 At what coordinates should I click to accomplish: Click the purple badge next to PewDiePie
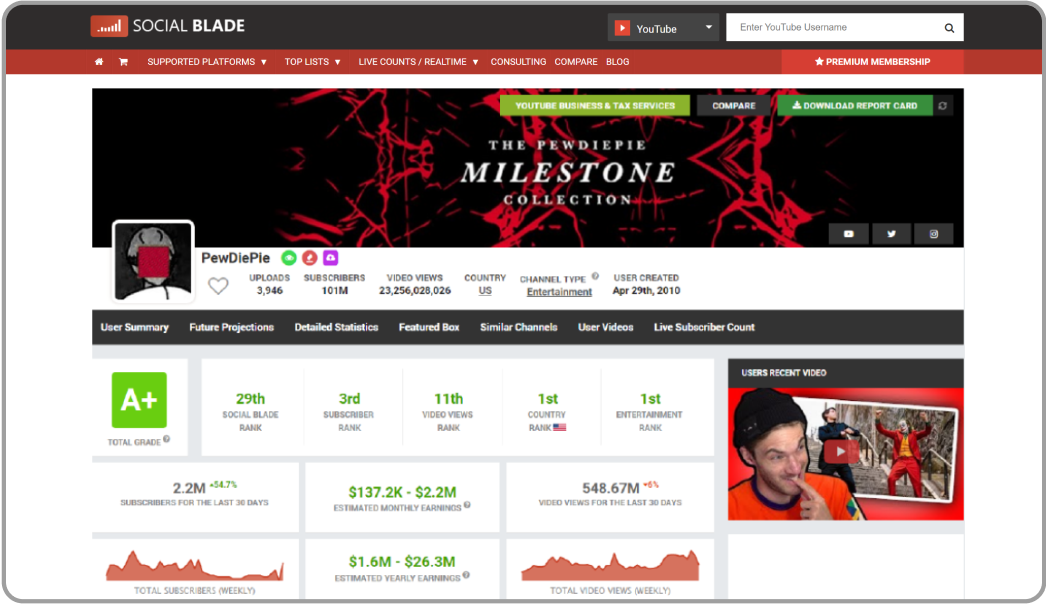coord(330,258)
